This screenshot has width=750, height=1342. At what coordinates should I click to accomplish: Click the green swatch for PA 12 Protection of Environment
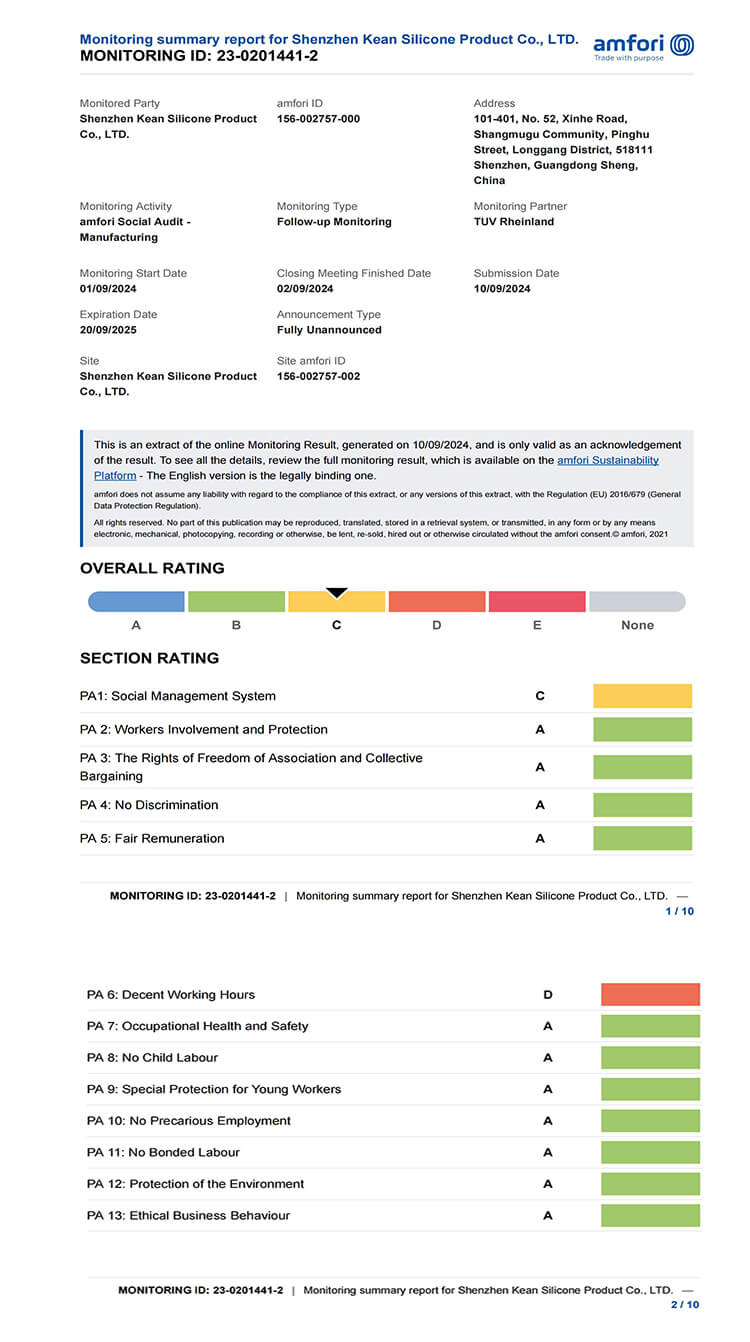[x=650, y=1183]
